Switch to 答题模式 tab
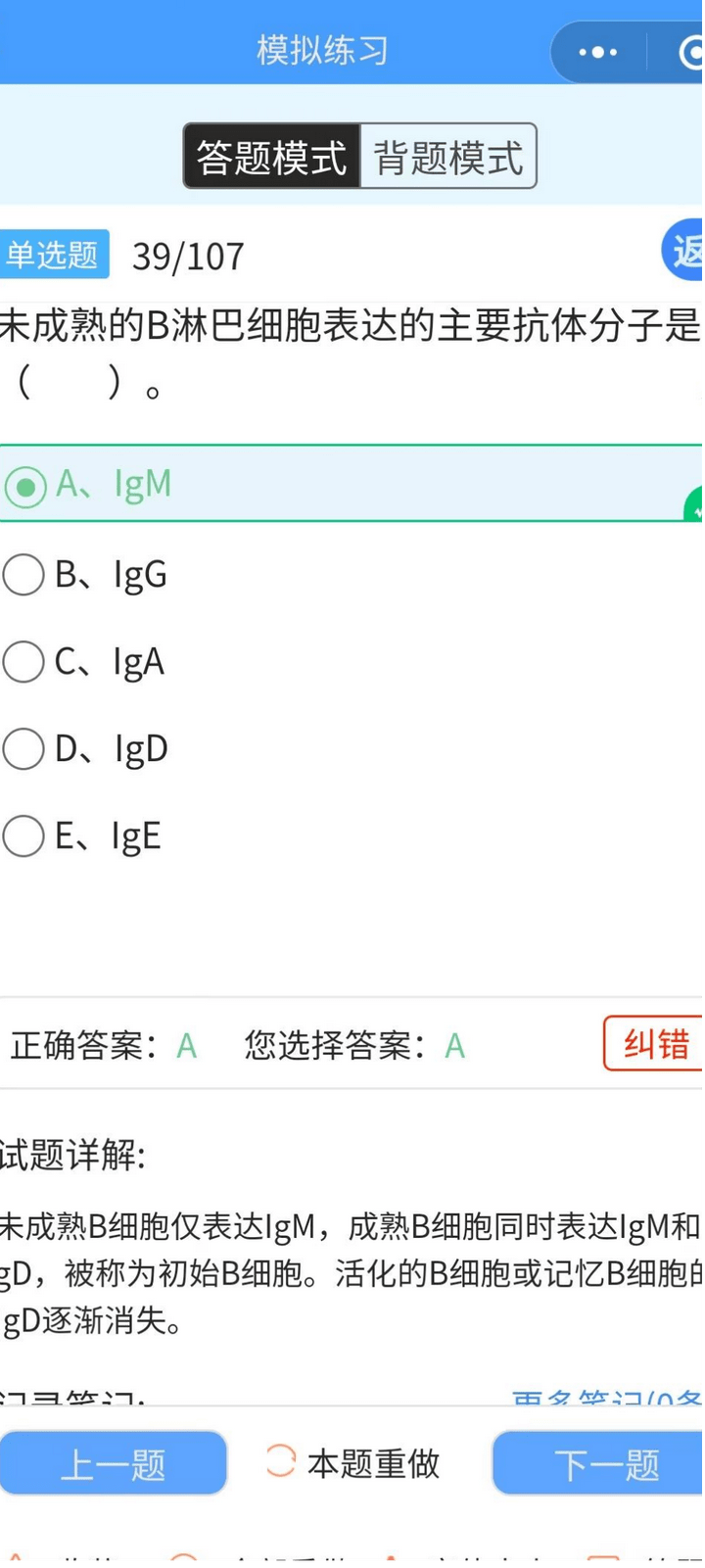The image size is (705, 1568). tap(272, 157)
